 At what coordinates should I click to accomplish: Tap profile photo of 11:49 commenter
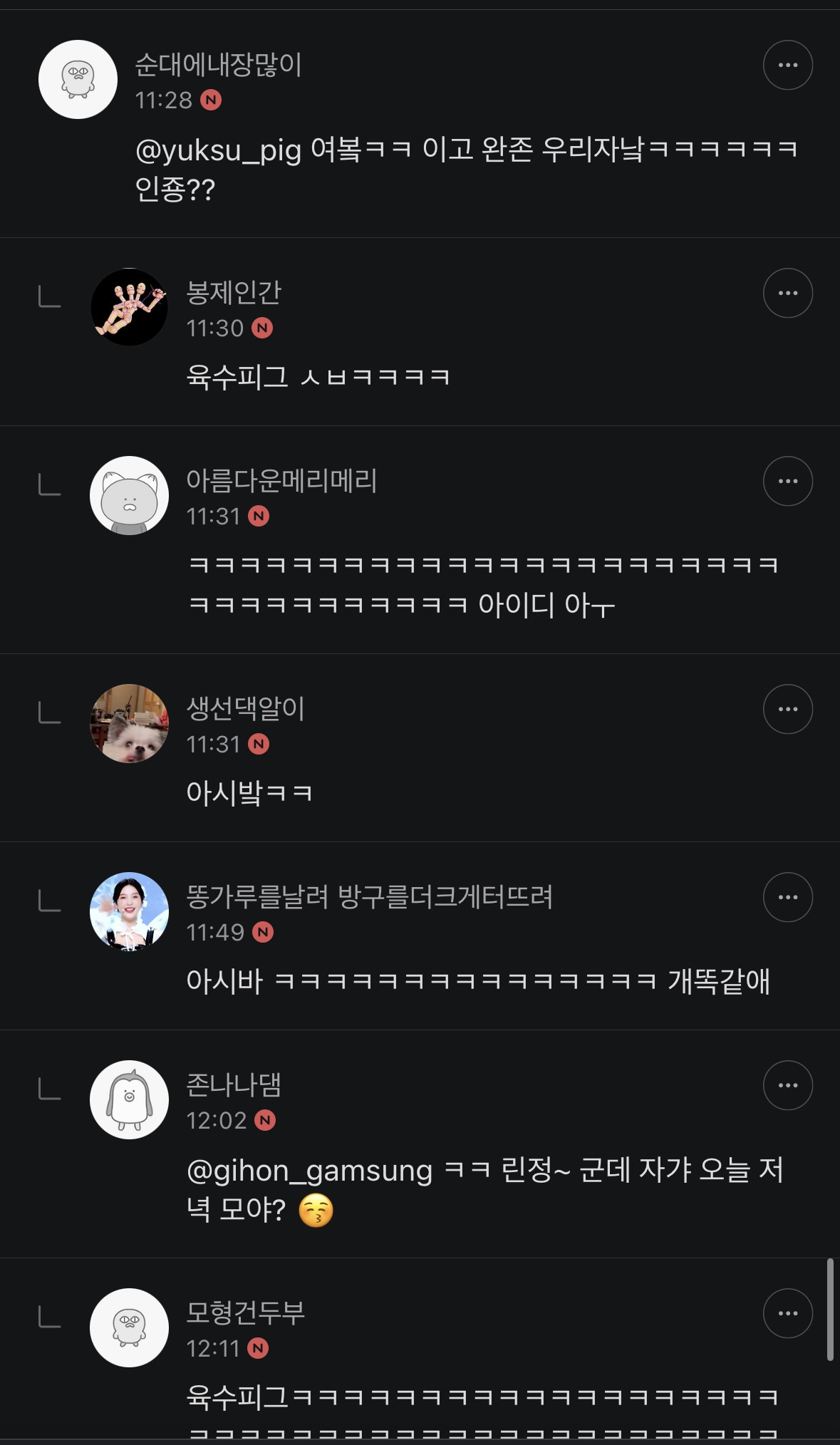[x=129, y=911]
